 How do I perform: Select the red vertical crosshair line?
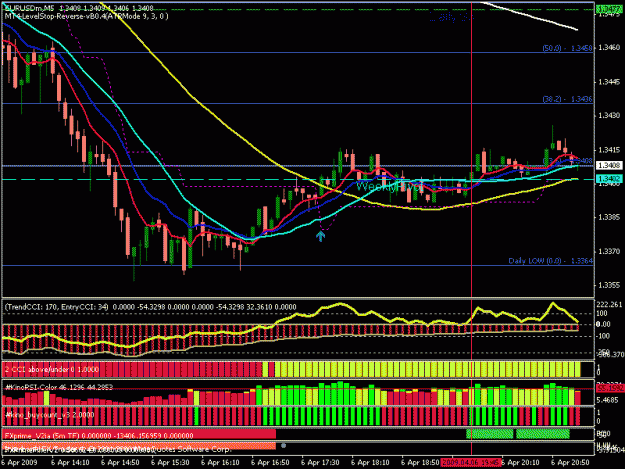[x=472, y=227]
